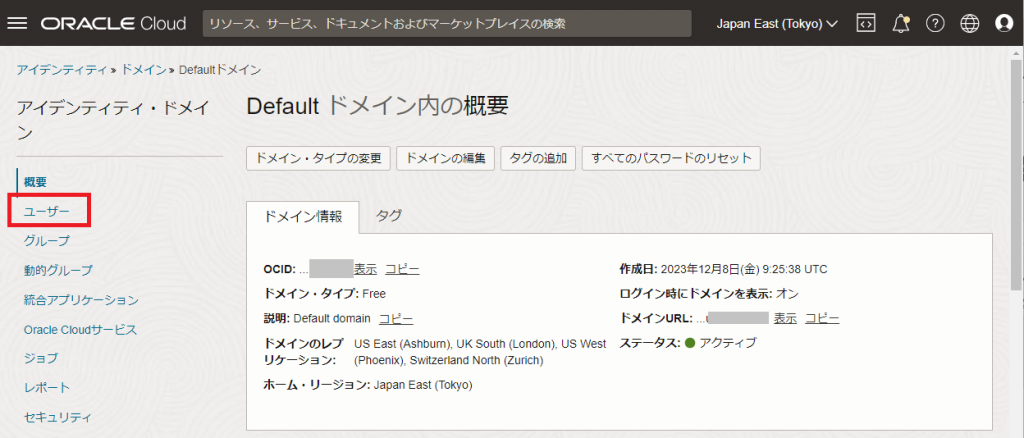
Task: Open ユーザー in the sidebar
Action: pos(46,211)
